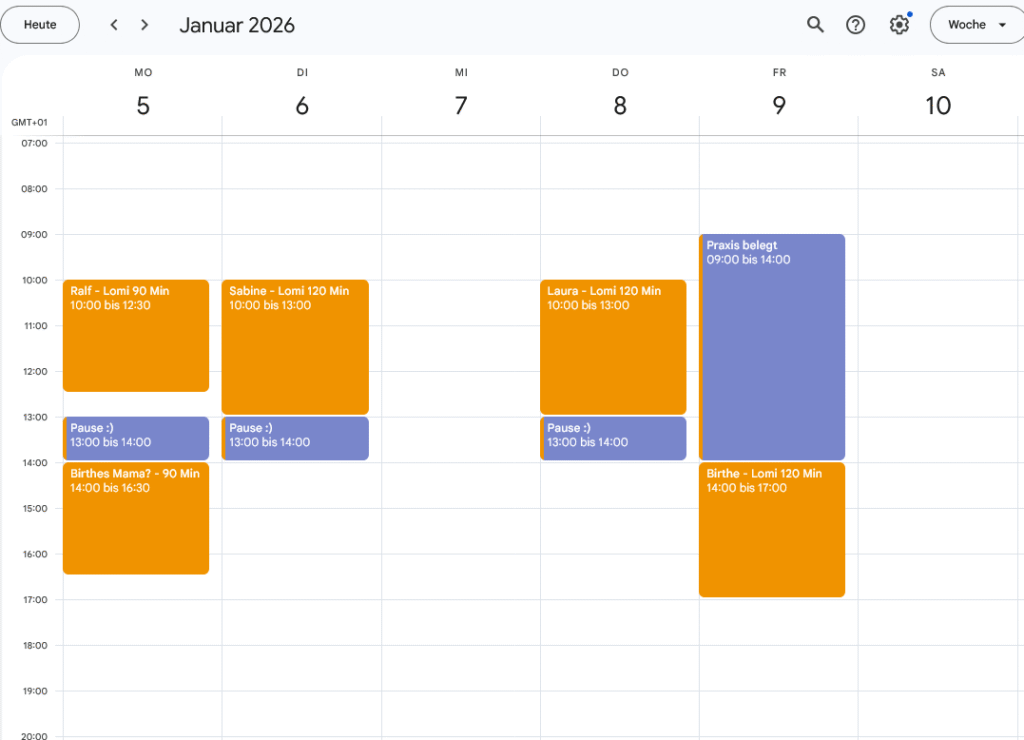Click the MI (Wednesday) column header

[461, 72]
